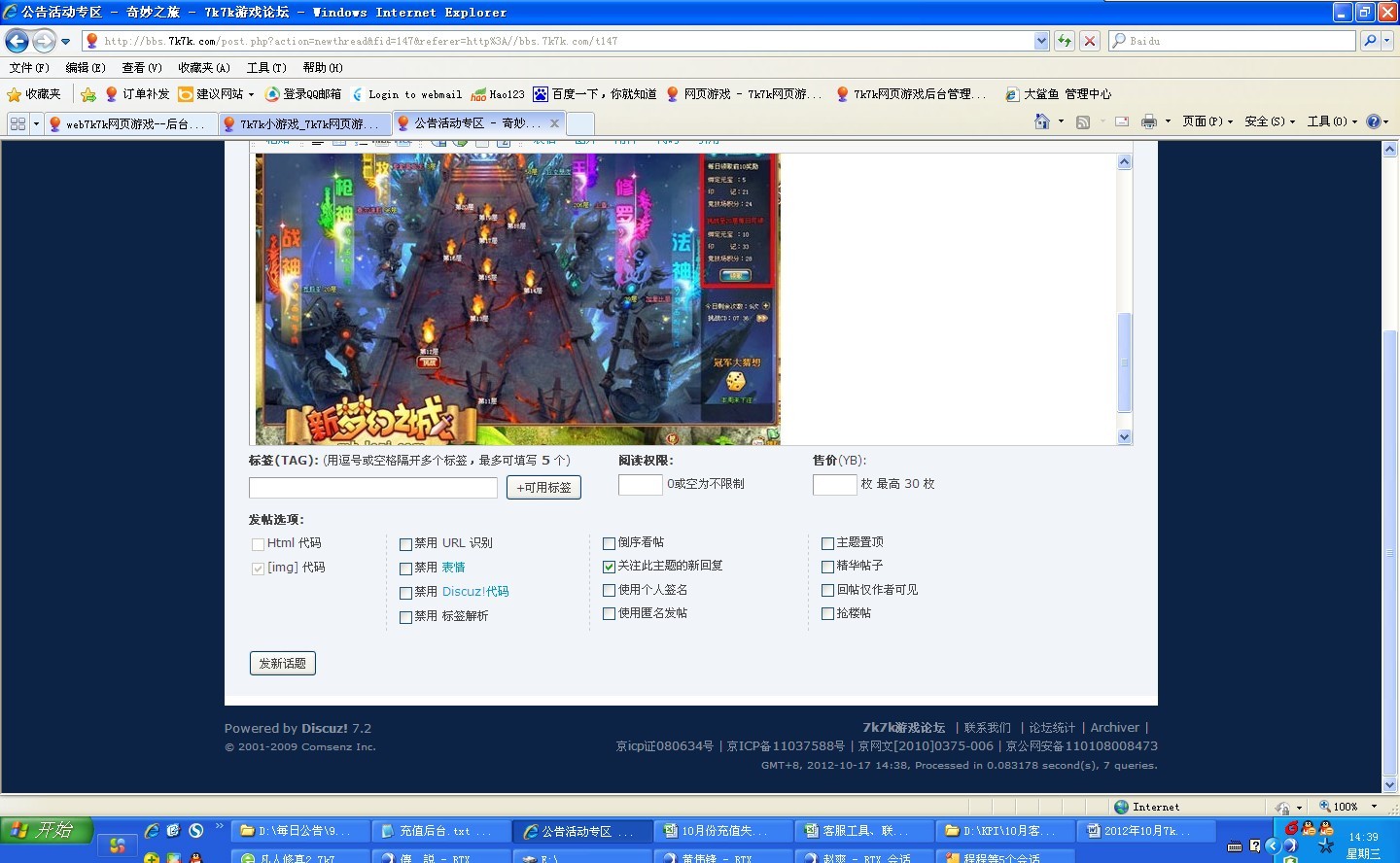Image resolution: width=1400 pixels, height=863 pixels.
Task: Open the 页面(P) dropdown menu
Action: tap(1207, 121)
